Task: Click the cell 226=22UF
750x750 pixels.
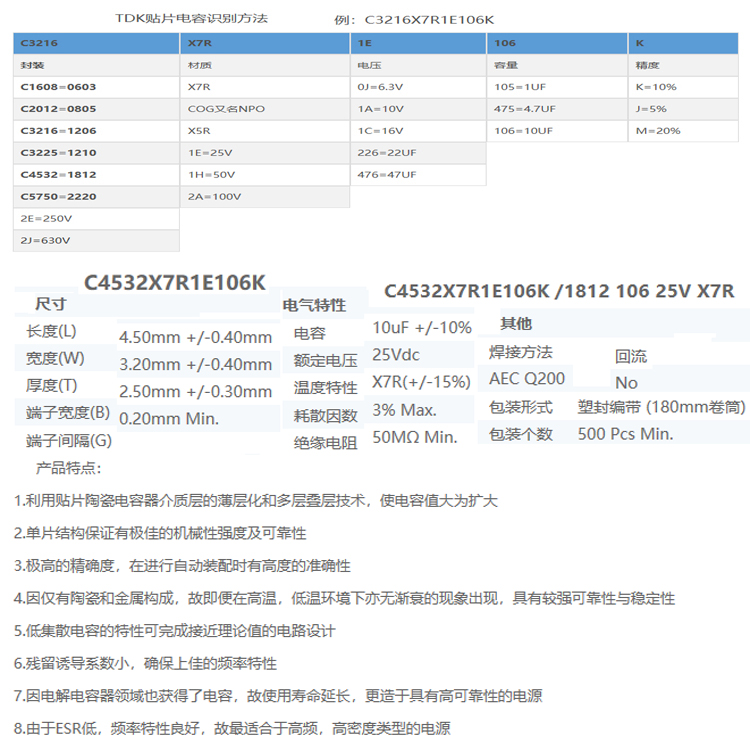Action: [419, 153]
